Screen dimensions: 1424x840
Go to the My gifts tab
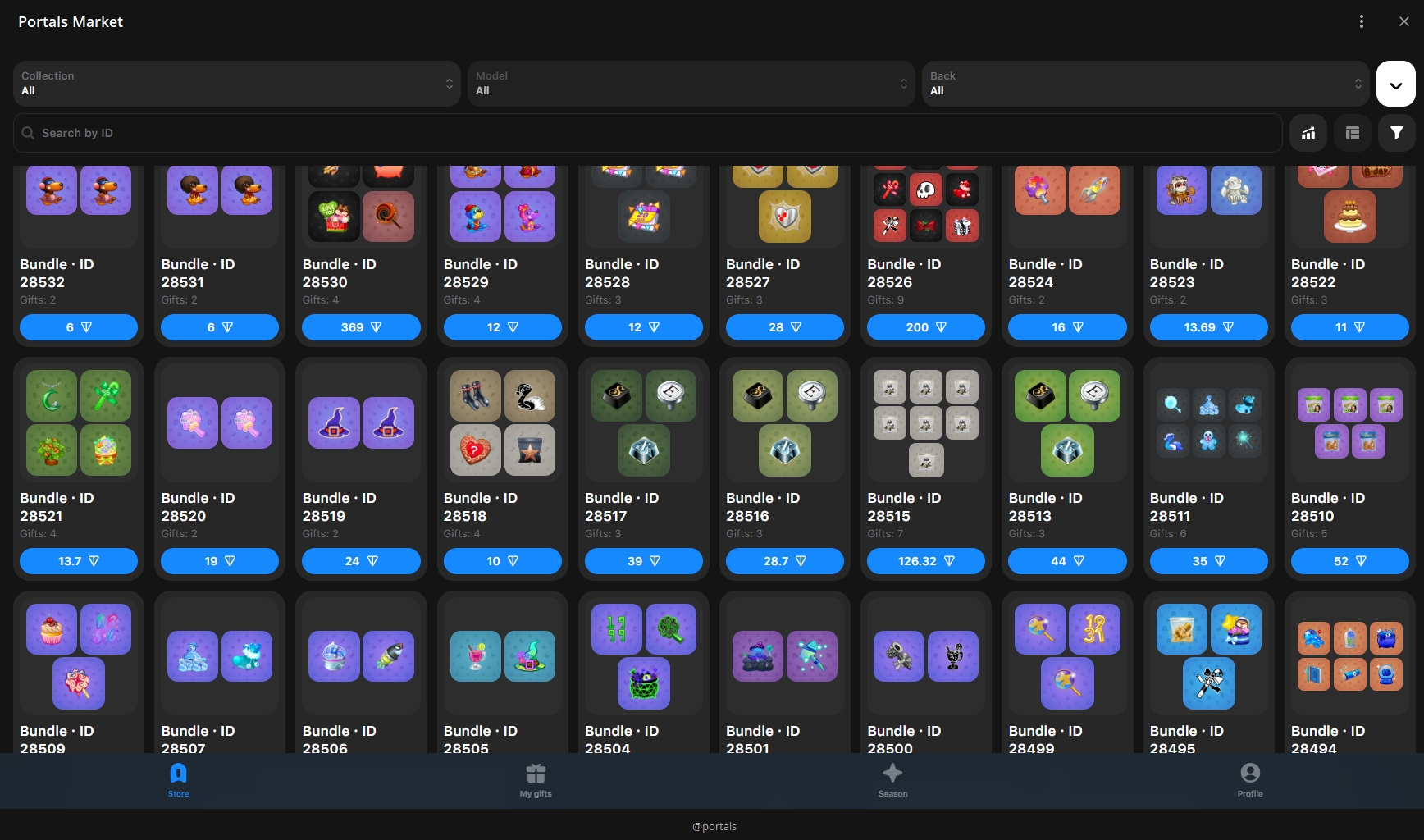tap(536, 780)
